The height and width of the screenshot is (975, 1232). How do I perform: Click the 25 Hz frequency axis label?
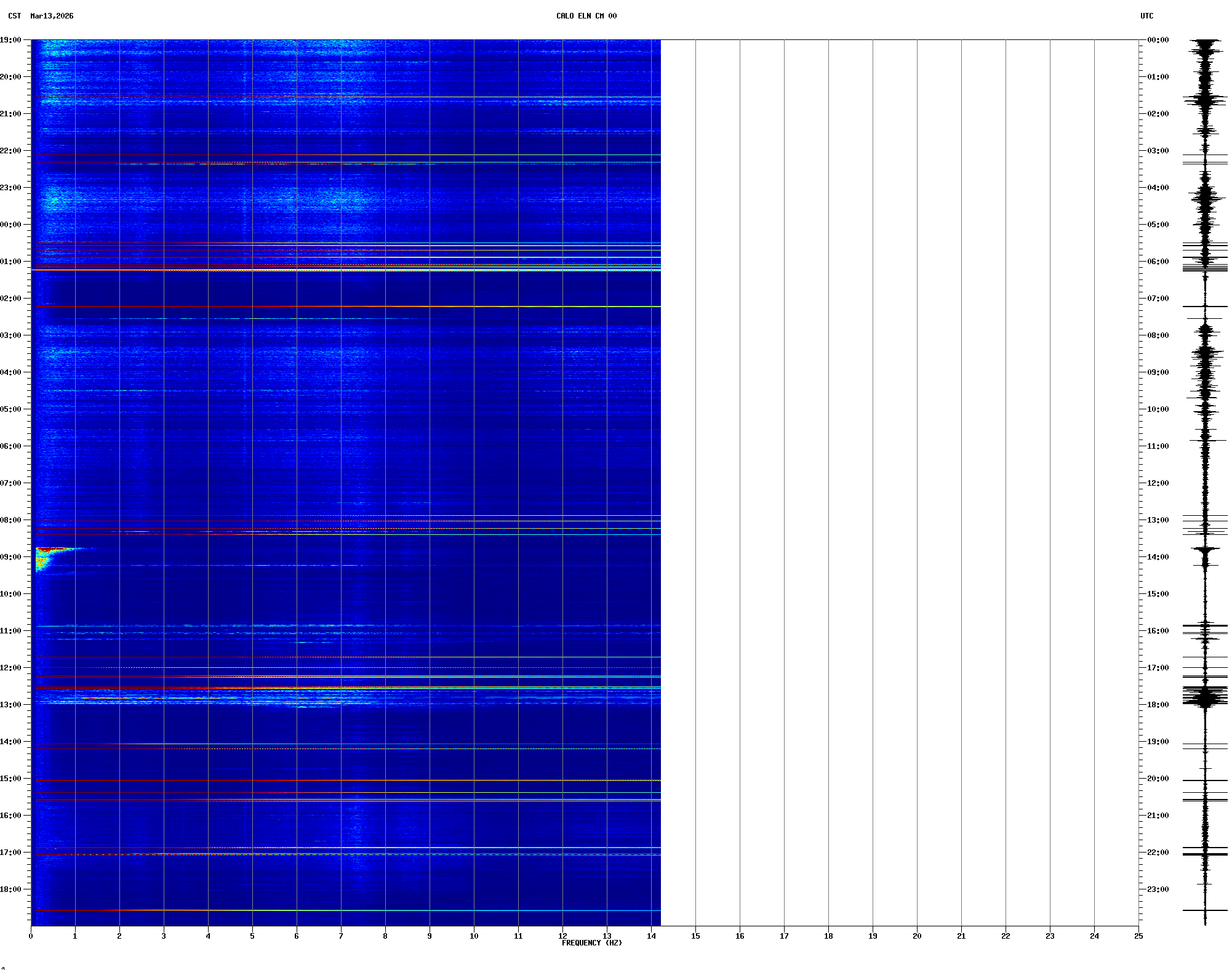1138,936
